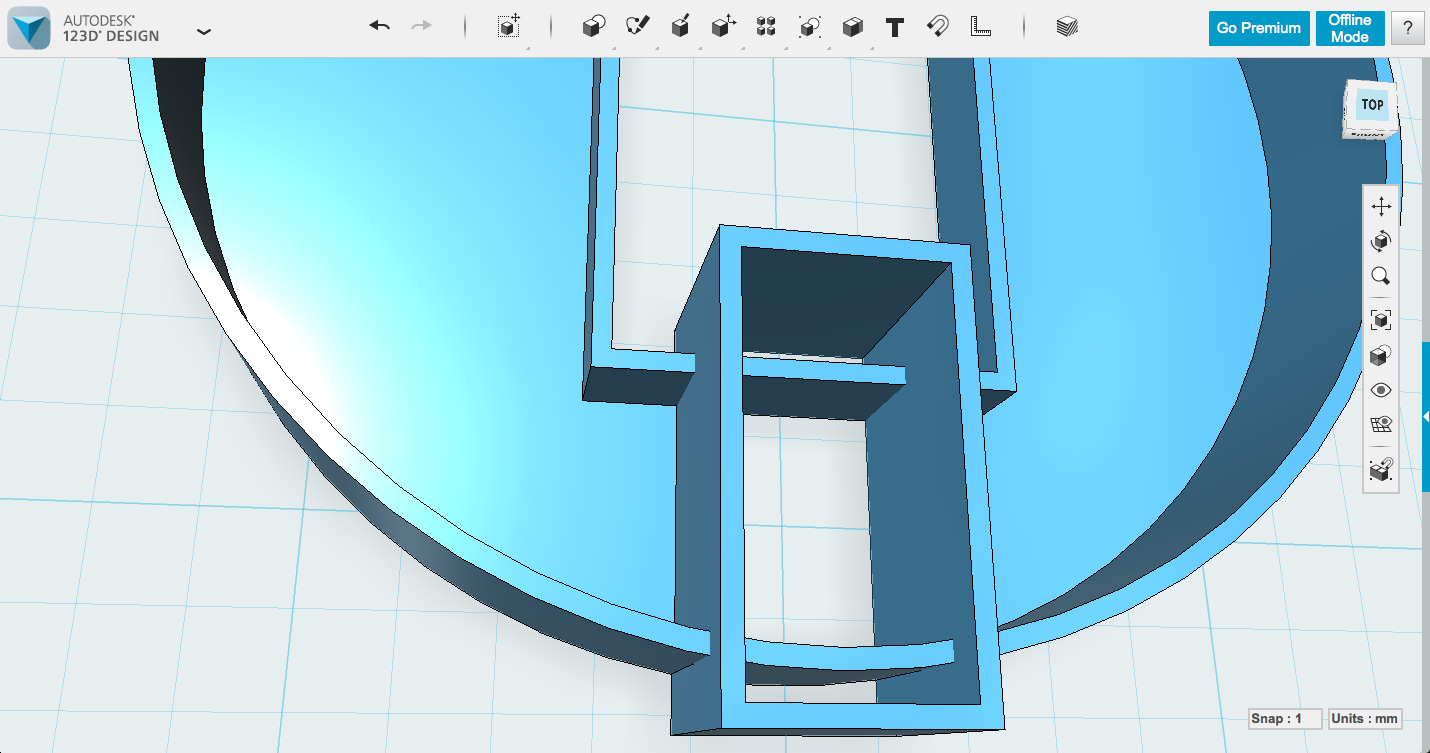Select the Transform tool in the toolbar
Viewport: 1430px width, 753px height.
(x=508, y=27)
